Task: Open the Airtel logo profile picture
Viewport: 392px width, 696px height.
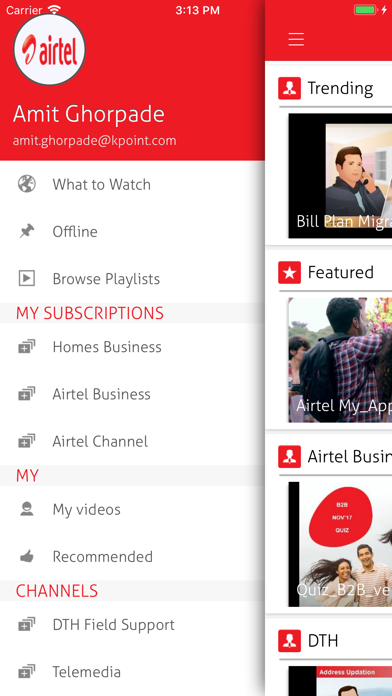Action: pos(49,50)
